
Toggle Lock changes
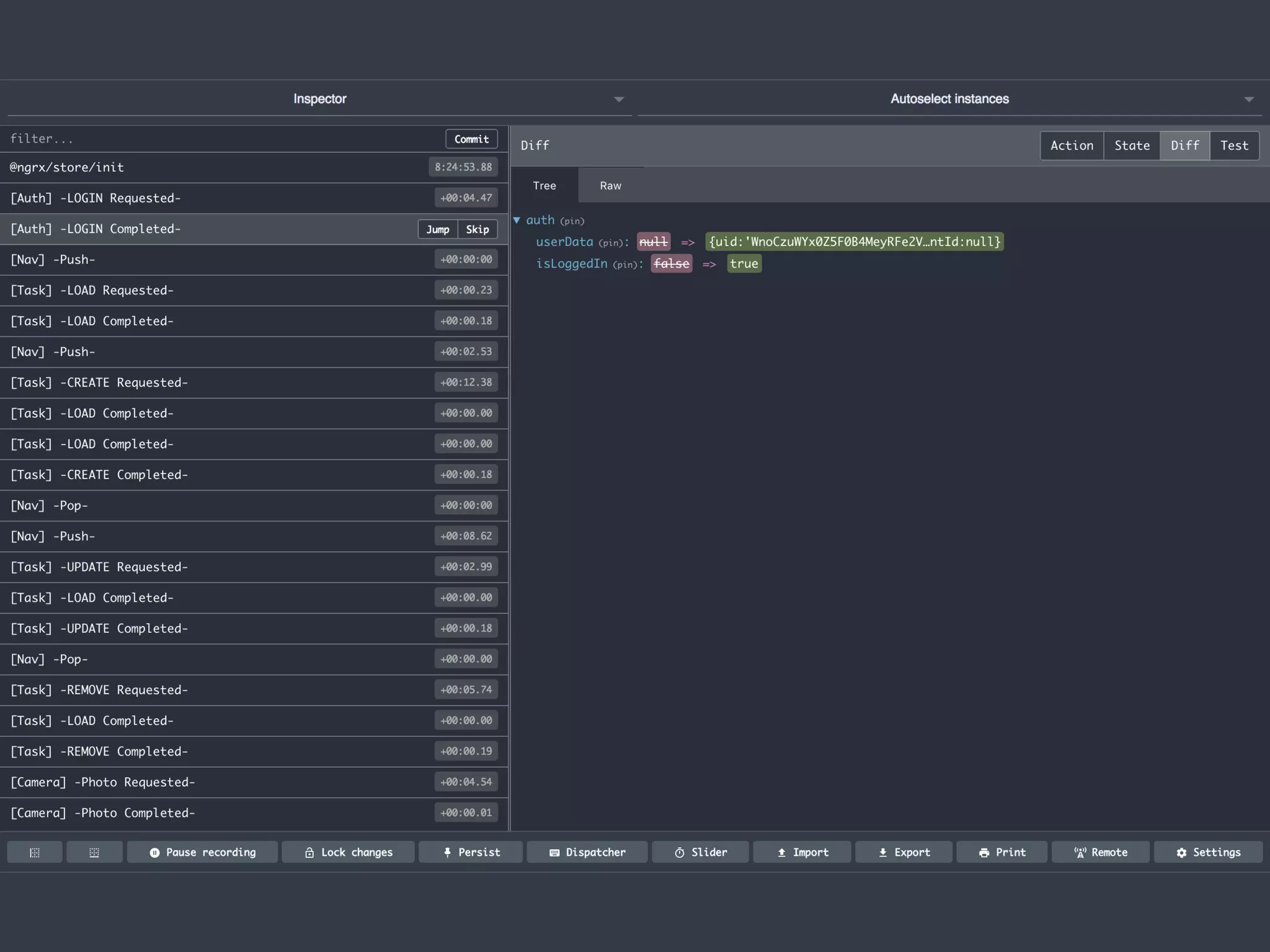(348, 852)
